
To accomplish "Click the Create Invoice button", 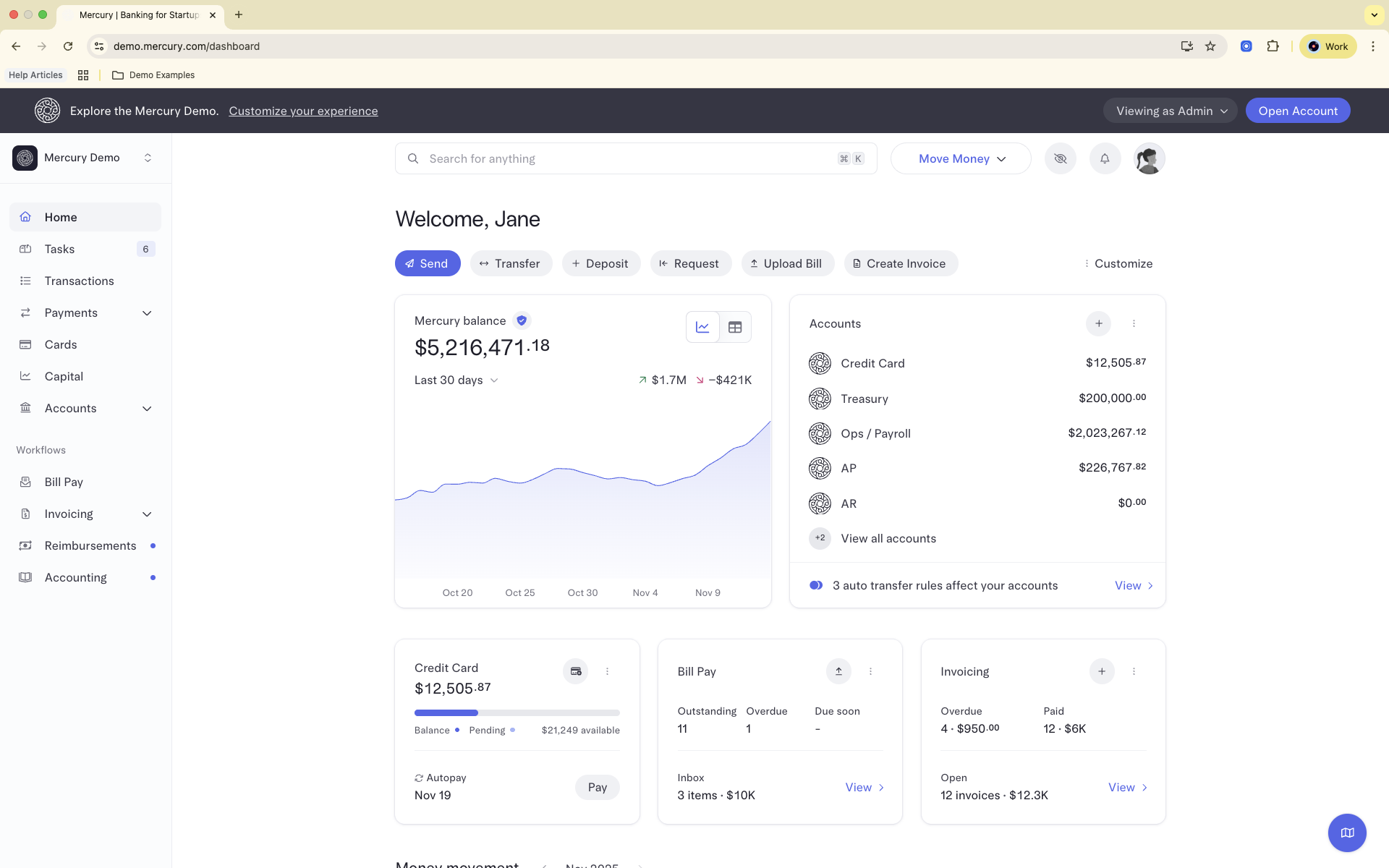I will click(901, 263).
